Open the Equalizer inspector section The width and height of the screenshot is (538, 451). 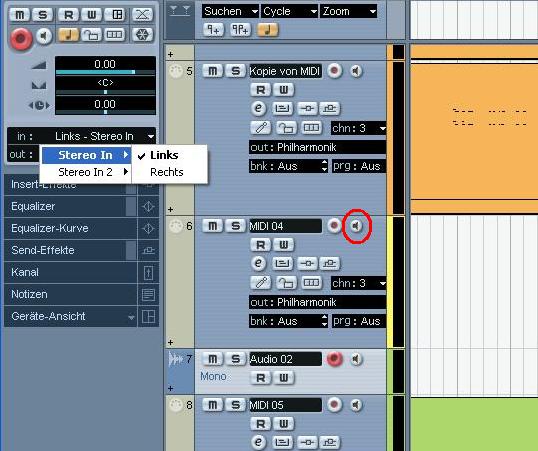click(65, 206)
